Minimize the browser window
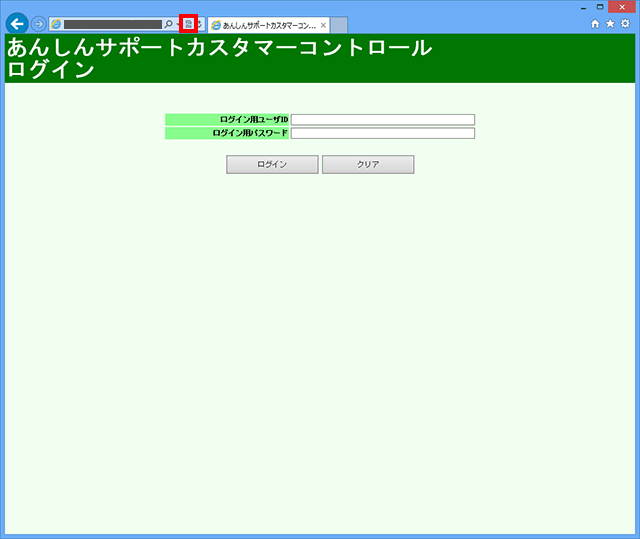The width and height of the screenshot is (640, 539). (x=584, y=7)
